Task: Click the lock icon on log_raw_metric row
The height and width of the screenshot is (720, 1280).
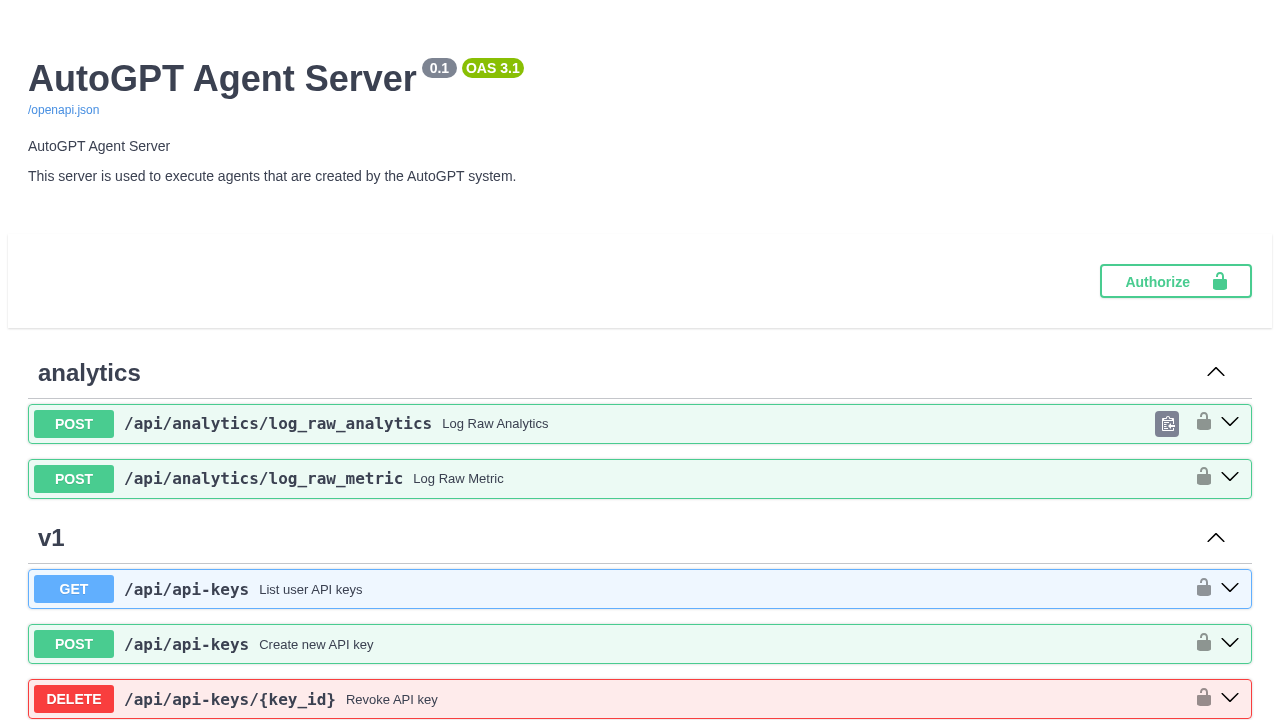Action: [x=1203, y=476]
